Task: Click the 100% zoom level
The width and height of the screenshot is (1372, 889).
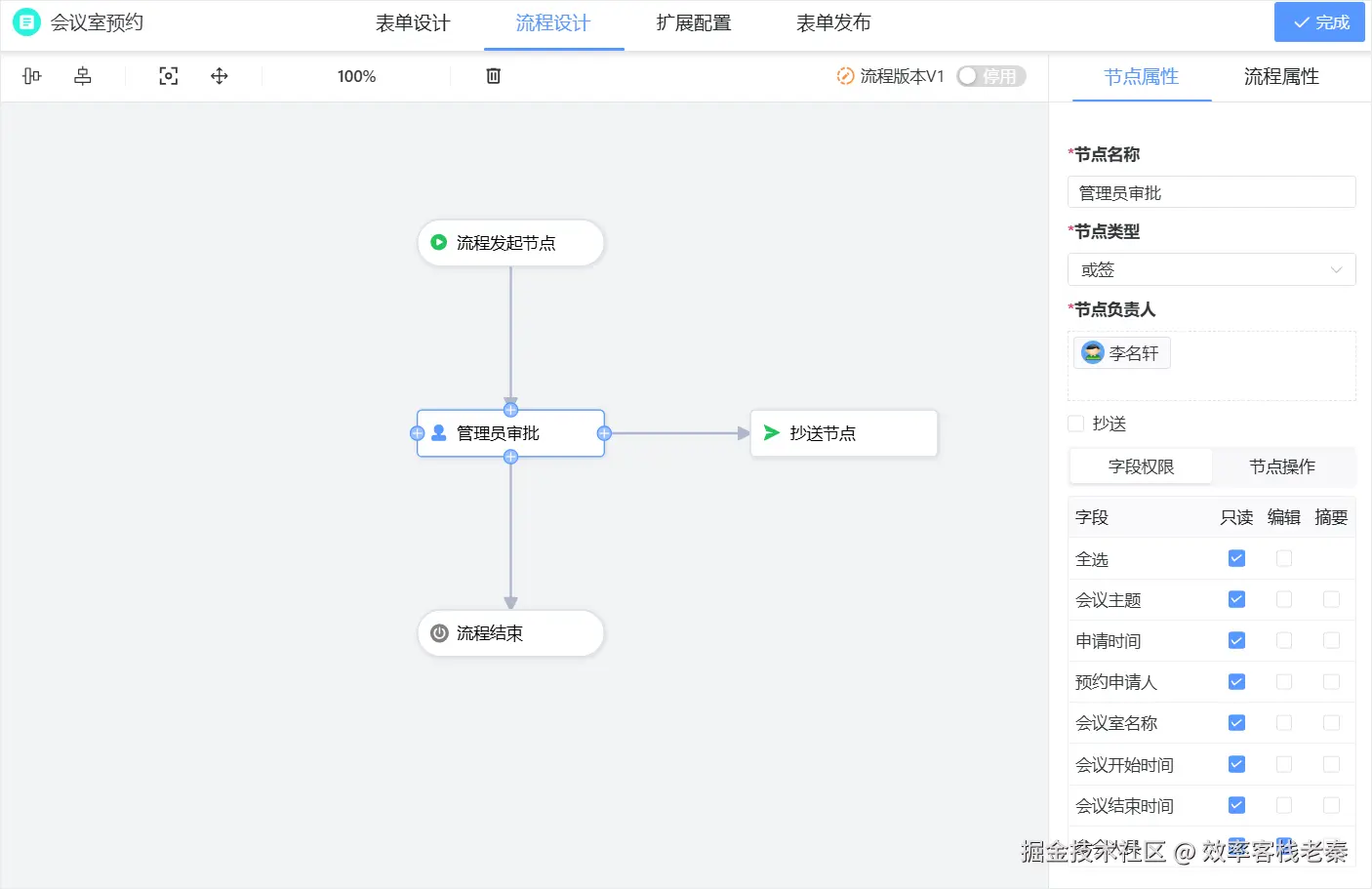Action: tap(356, 76)
